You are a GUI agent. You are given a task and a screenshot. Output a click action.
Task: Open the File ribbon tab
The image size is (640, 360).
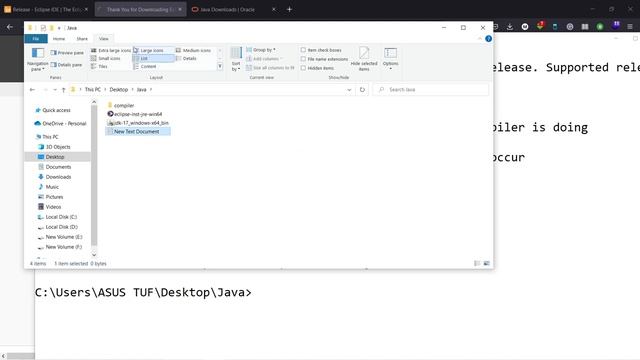tap(36, 39)
